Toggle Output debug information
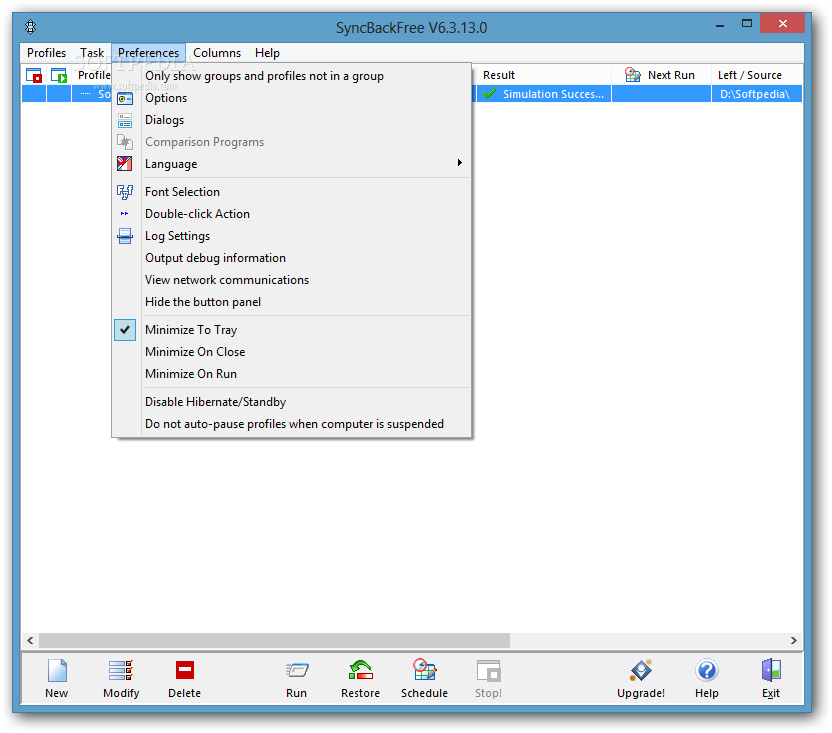832x733 pixels. click(215, 258)
